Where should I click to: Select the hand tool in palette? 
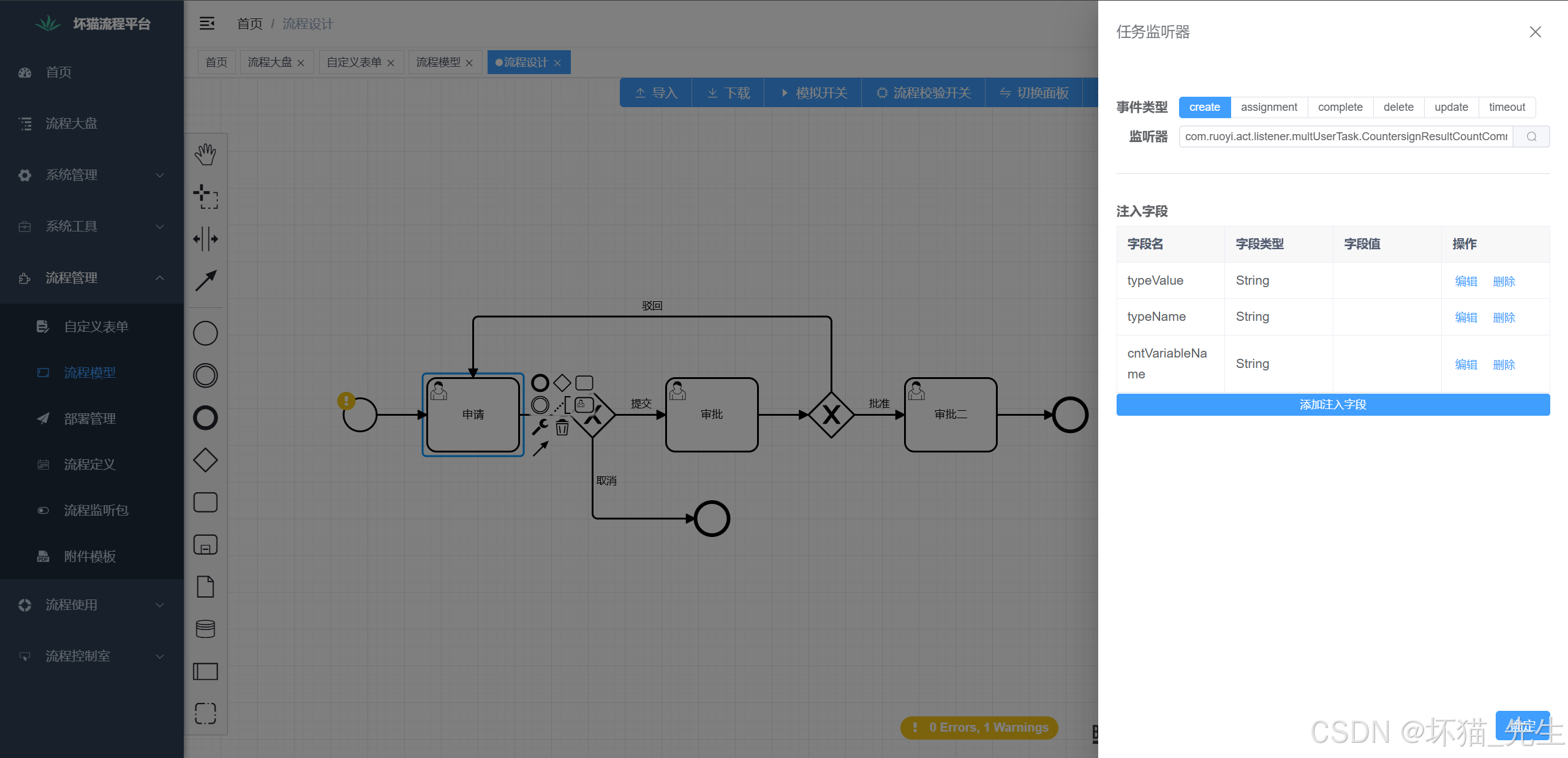205,155
